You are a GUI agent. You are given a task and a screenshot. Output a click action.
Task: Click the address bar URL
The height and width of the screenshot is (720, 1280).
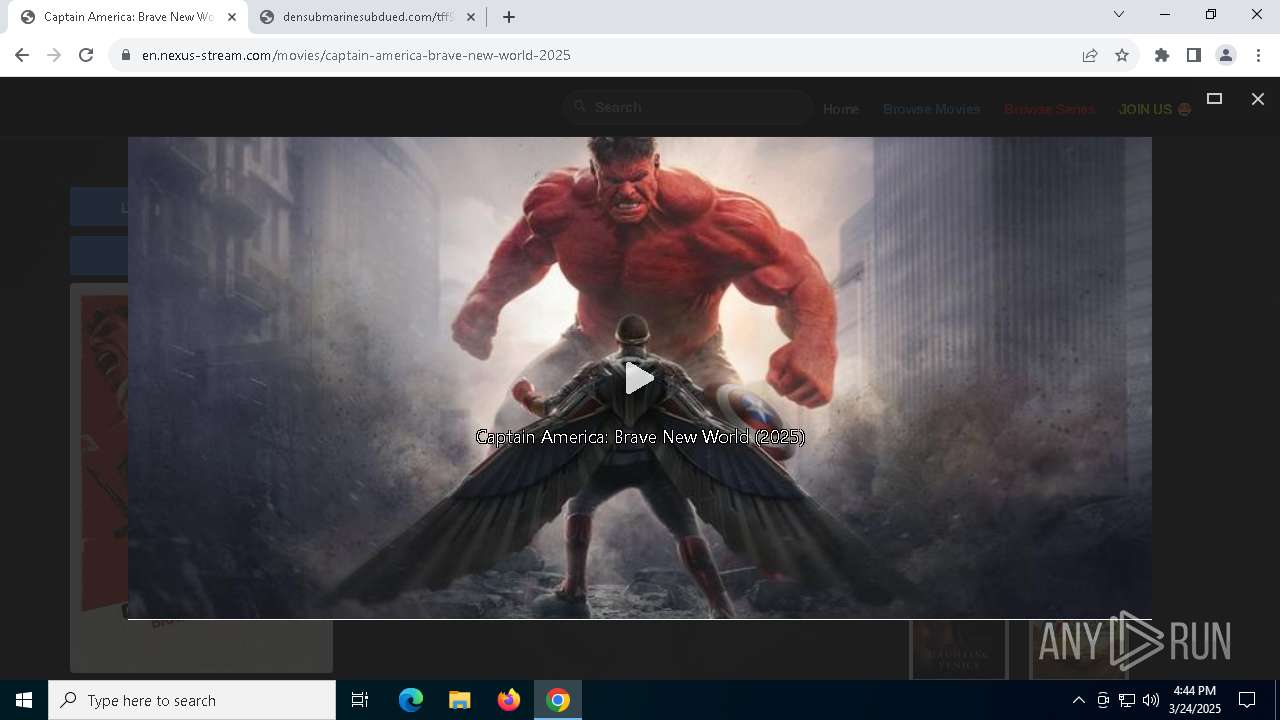(x=356, y=55)
